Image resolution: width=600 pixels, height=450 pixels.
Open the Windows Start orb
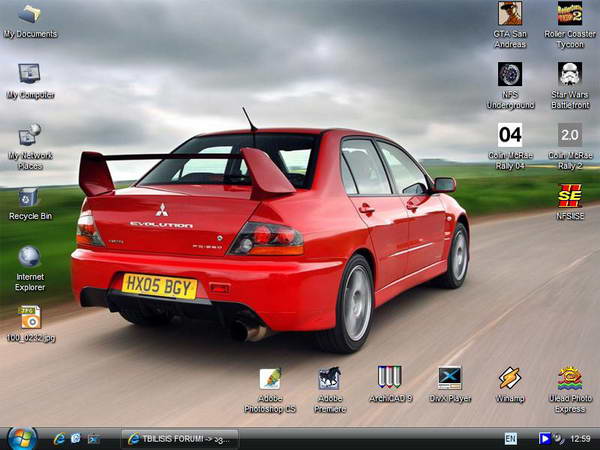pos(22,439)
